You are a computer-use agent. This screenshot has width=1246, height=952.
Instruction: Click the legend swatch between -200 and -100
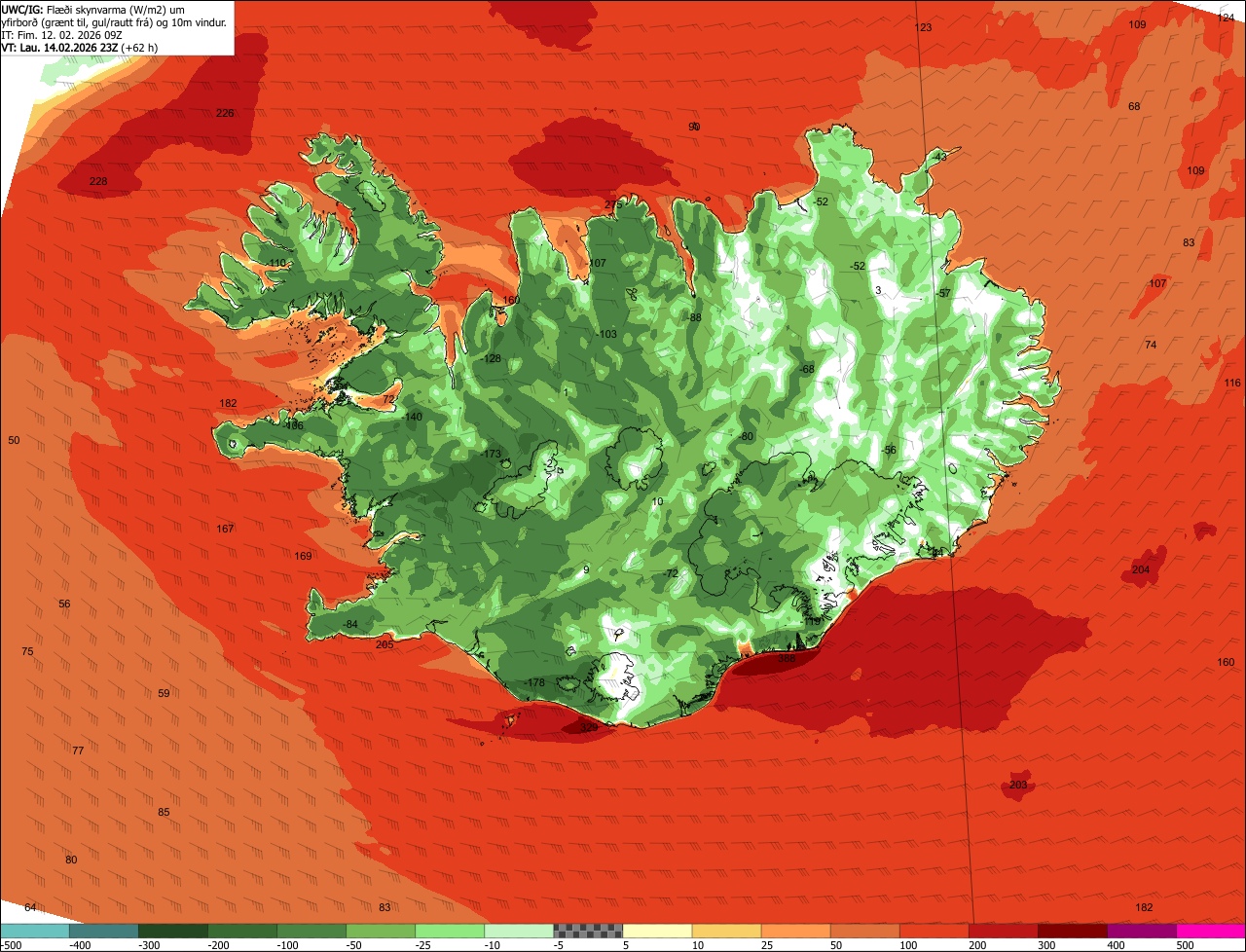(241, 931)
